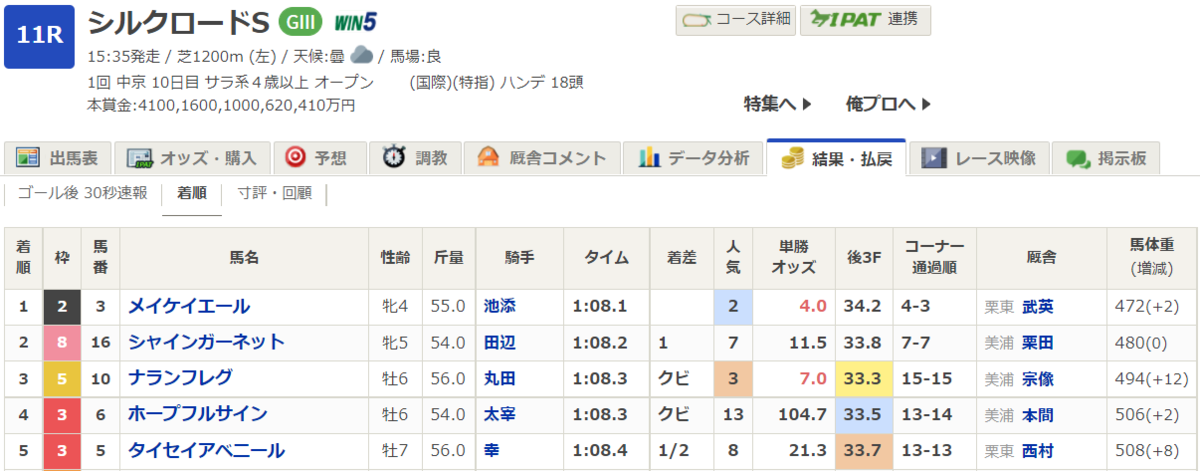Viewport: 1200px width, 471px height.
Task: Open jockey 丸田 profile
Action: tap(500, 378)
